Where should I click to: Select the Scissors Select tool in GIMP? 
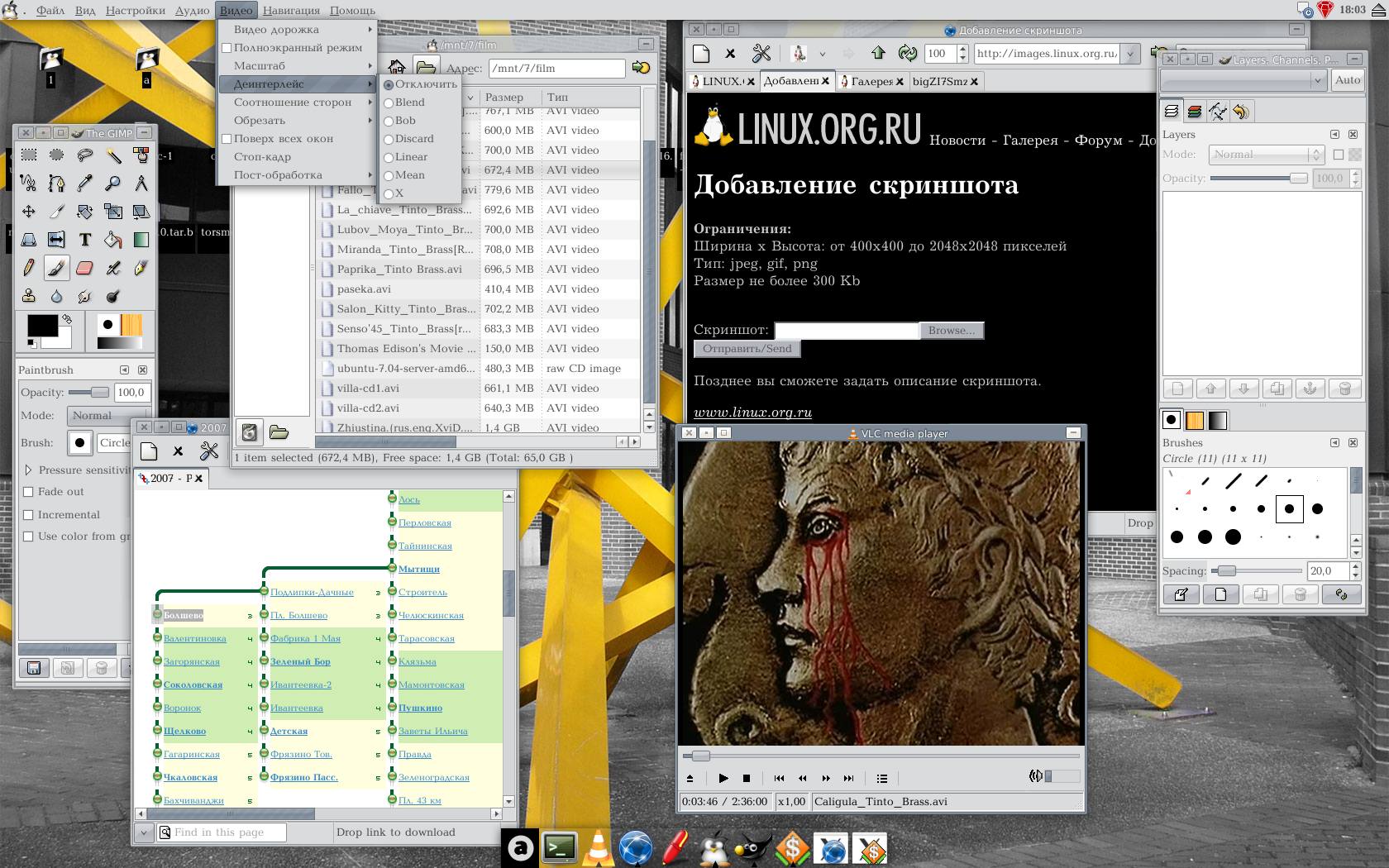[x=28, y=183]
